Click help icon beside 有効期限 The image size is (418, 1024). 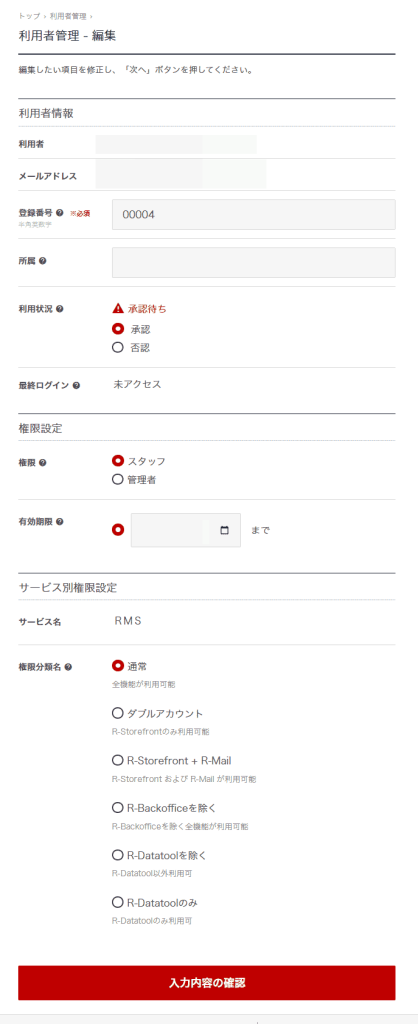tap(59, 521)
